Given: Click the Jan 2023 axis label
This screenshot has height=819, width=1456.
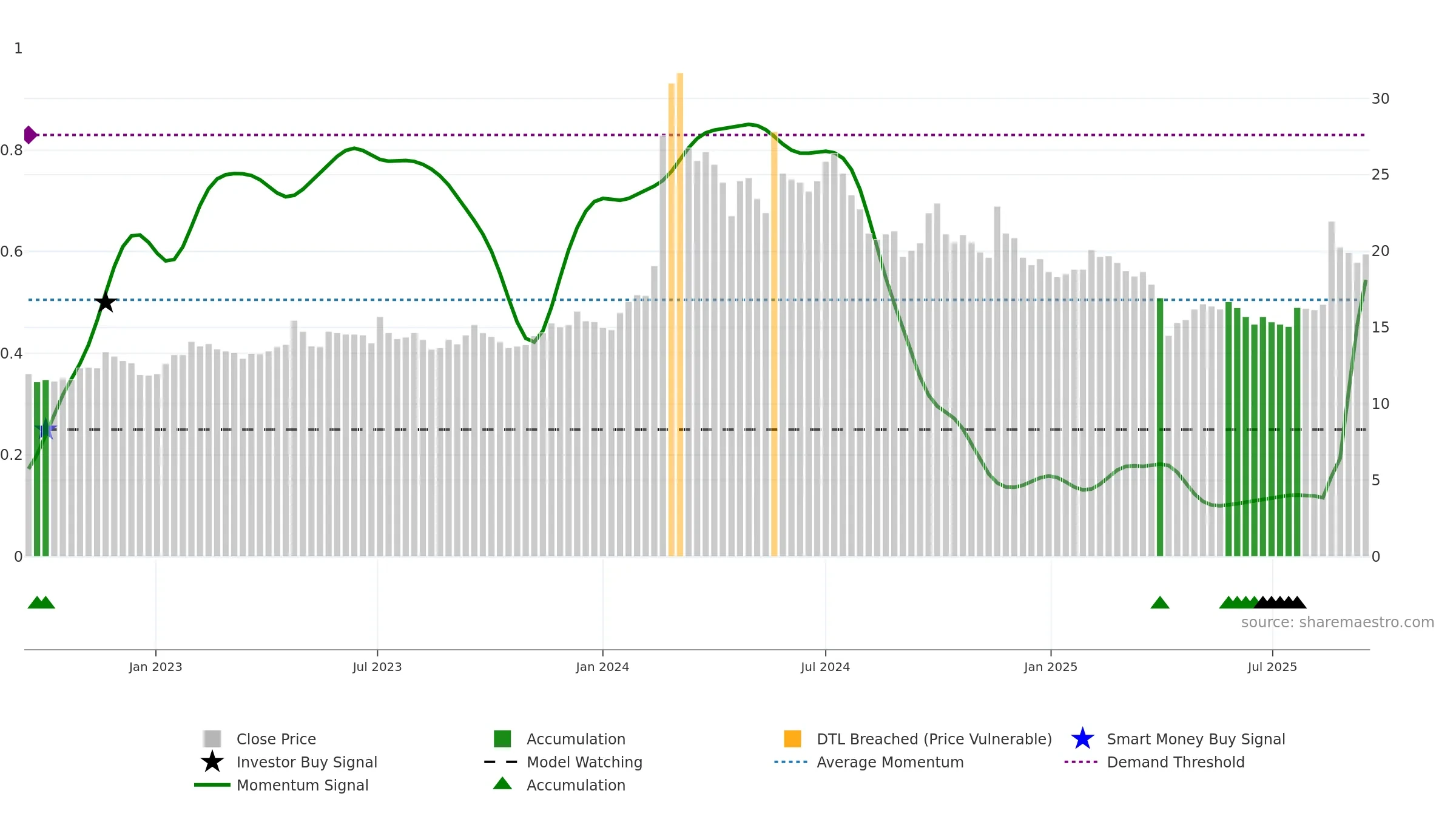Looking at the screenshot, I should click(x=155, y=667).
